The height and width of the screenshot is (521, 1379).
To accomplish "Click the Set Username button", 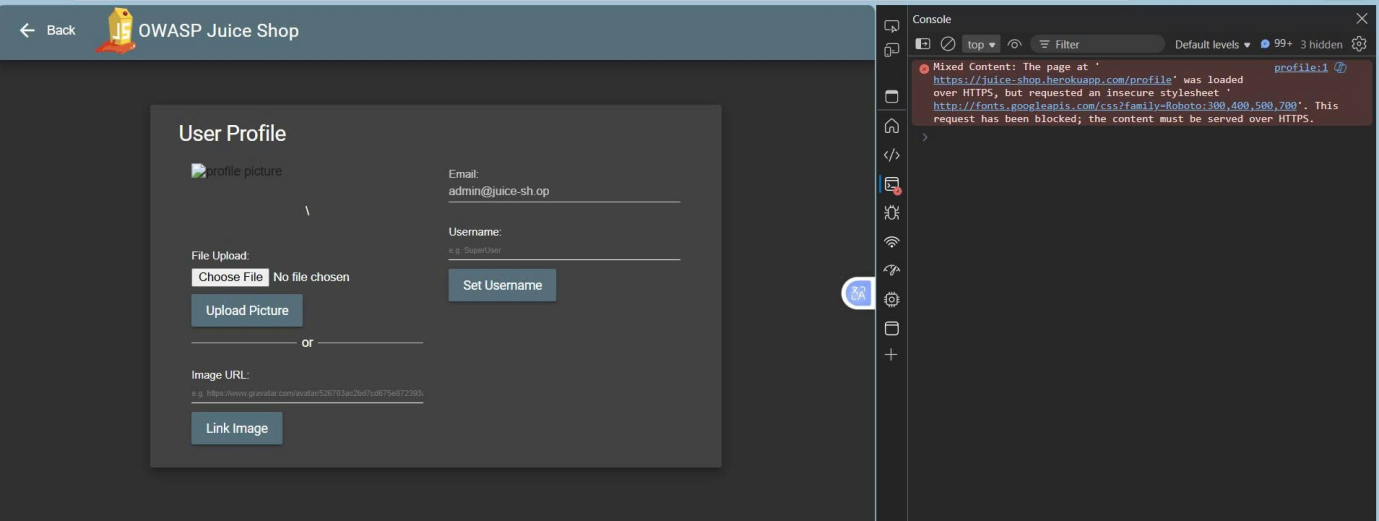I will tap(502, 285).
